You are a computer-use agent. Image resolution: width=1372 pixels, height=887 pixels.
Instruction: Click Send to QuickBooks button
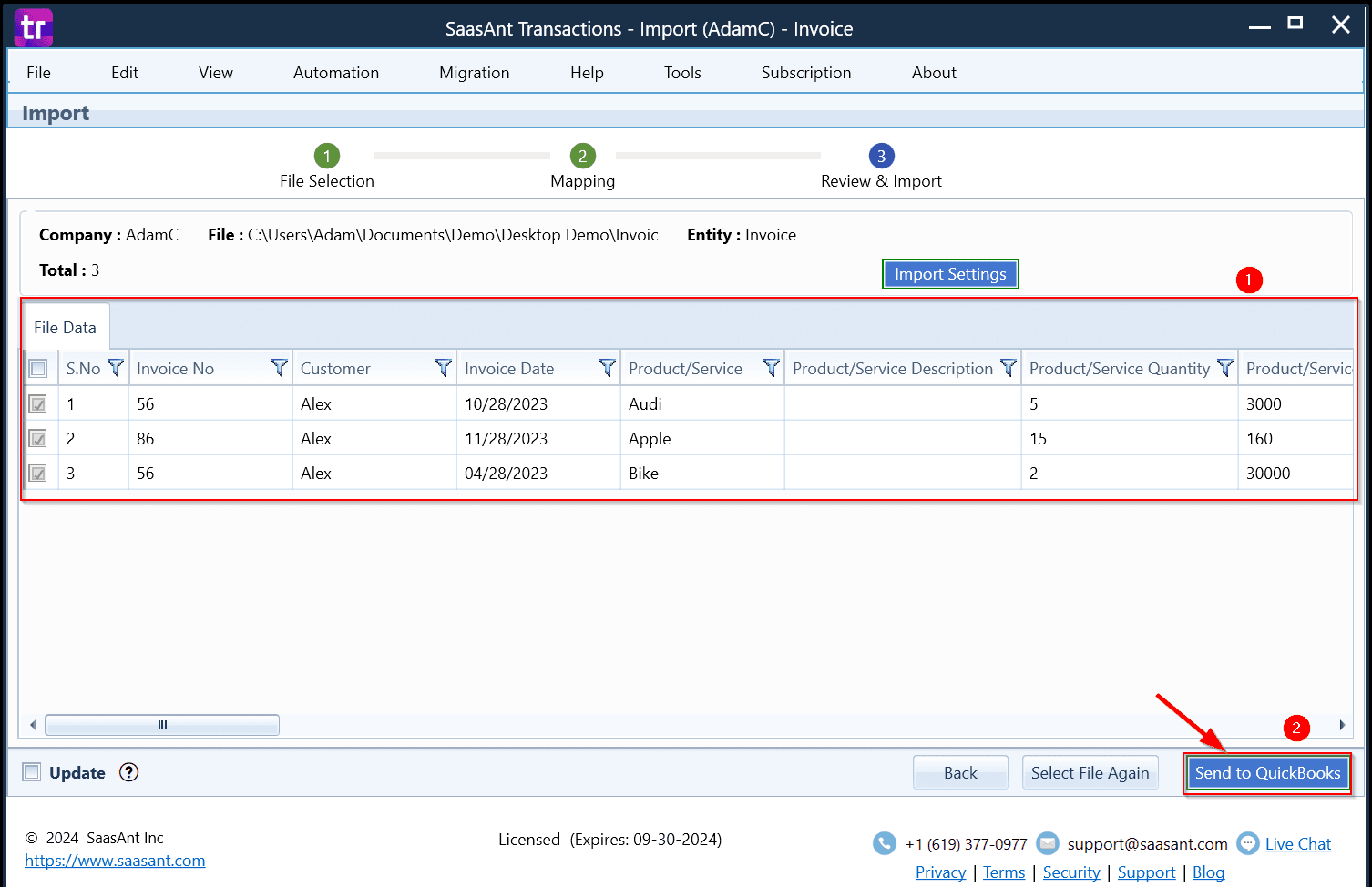[1267, 772]
